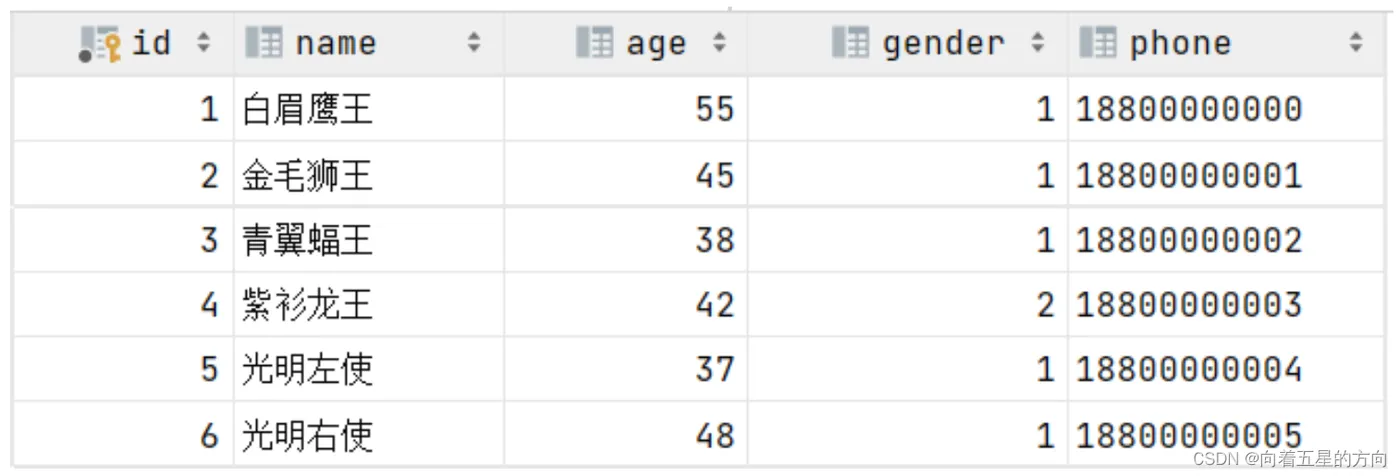Select the cell containing 白眉鹰王

tap(307, 109)
